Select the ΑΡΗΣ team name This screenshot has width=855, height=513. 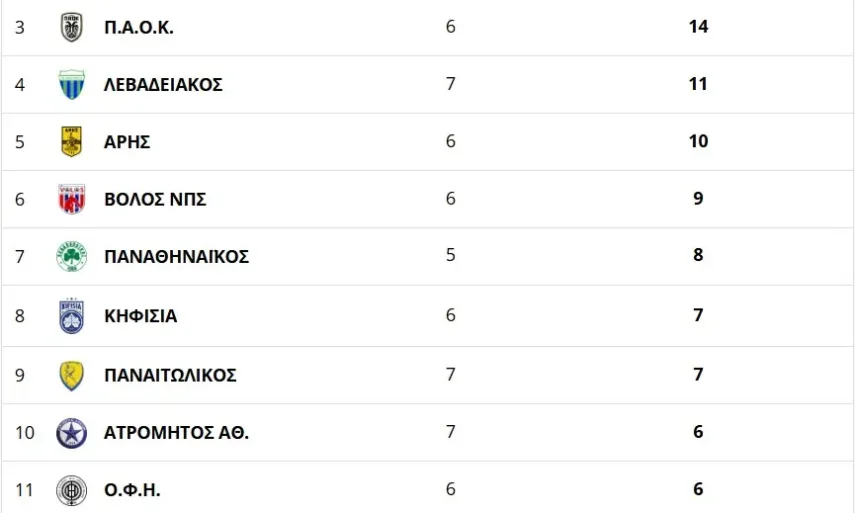tap(127, 142)
